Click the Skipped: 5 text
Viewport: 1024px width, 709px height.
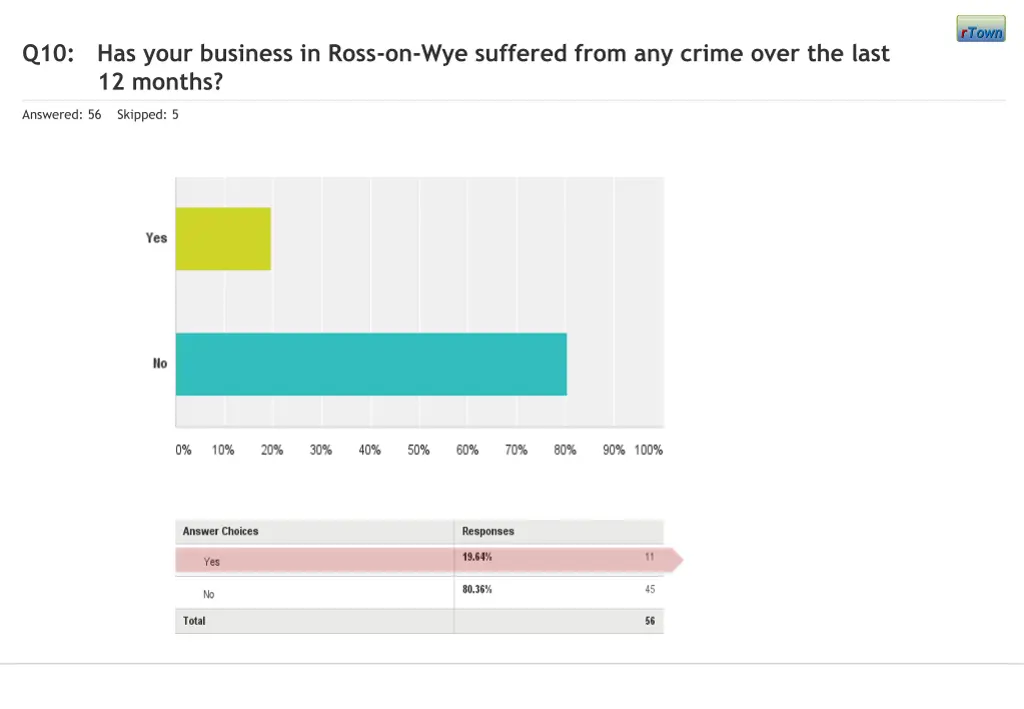[148, 115]
